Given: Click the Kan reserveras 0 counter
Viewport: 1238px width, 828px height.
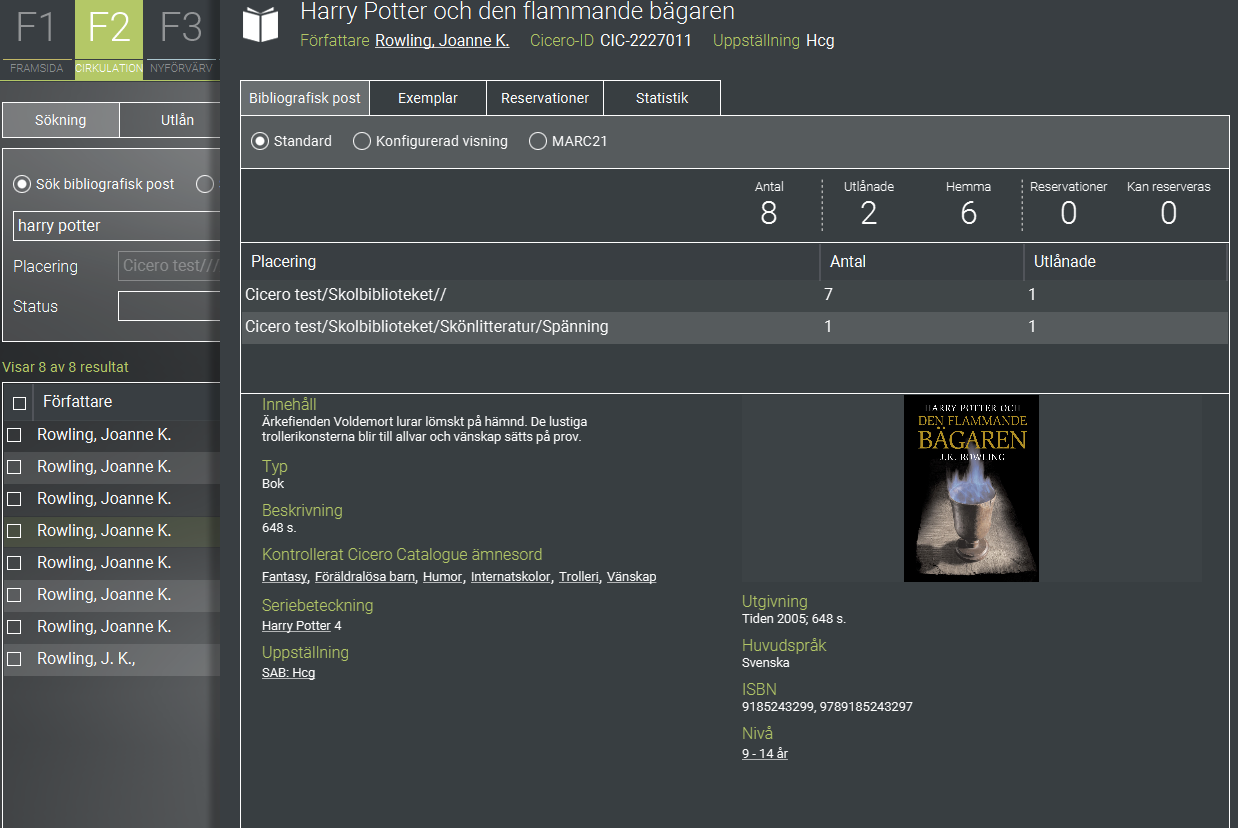Looking at the screenshot, I should point(1169,204).
